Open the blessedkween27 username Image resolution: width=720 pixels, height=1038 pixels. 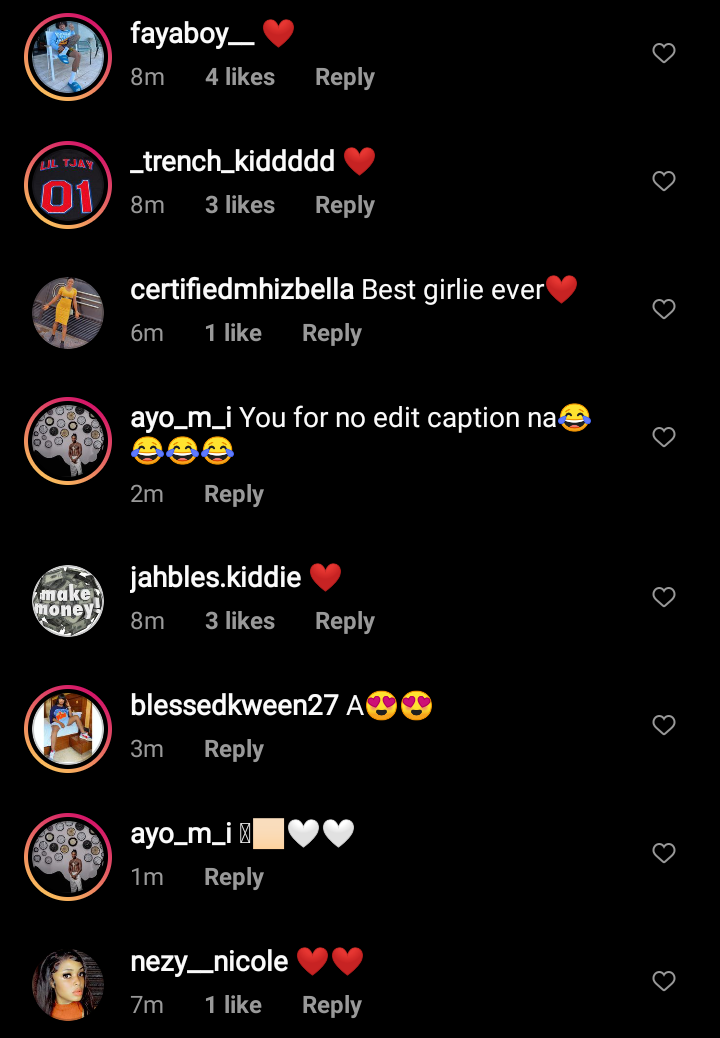click(234, 706)
